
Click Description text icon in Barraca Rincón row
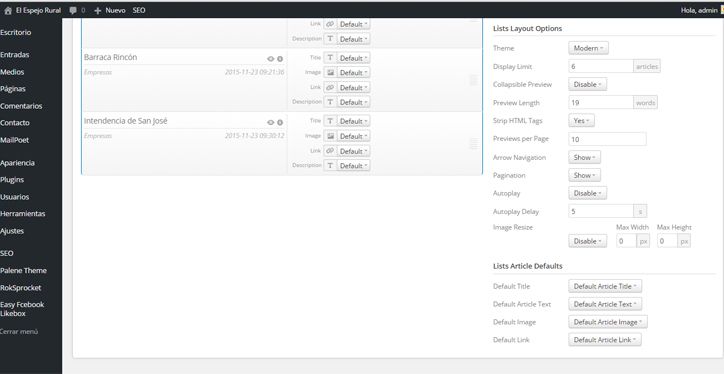click(x=330, y=102)
